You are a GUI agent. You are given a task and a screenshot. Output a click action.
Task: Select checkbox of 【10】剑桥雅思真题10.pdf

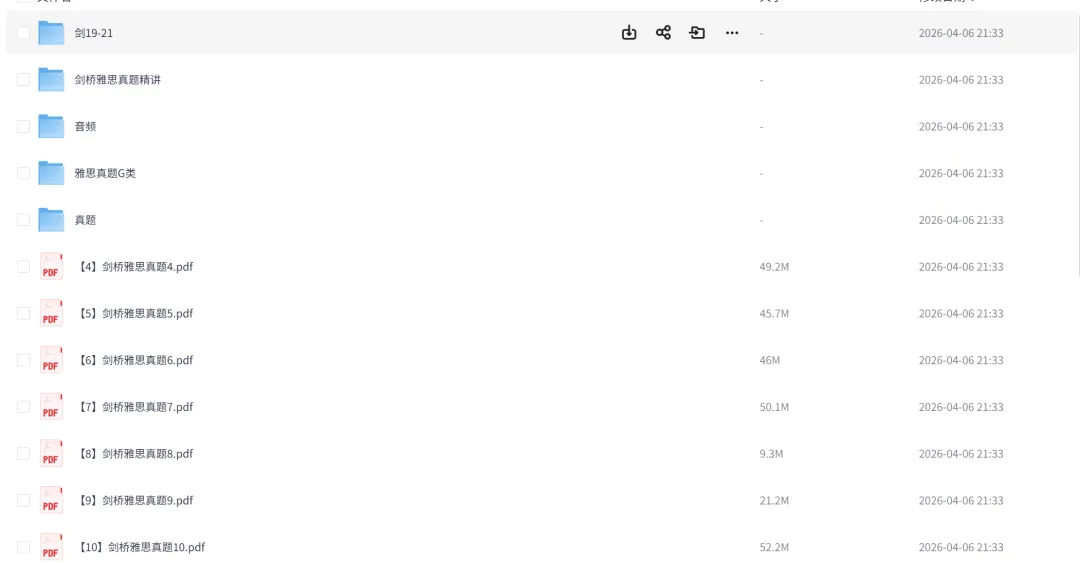(23, 547)
